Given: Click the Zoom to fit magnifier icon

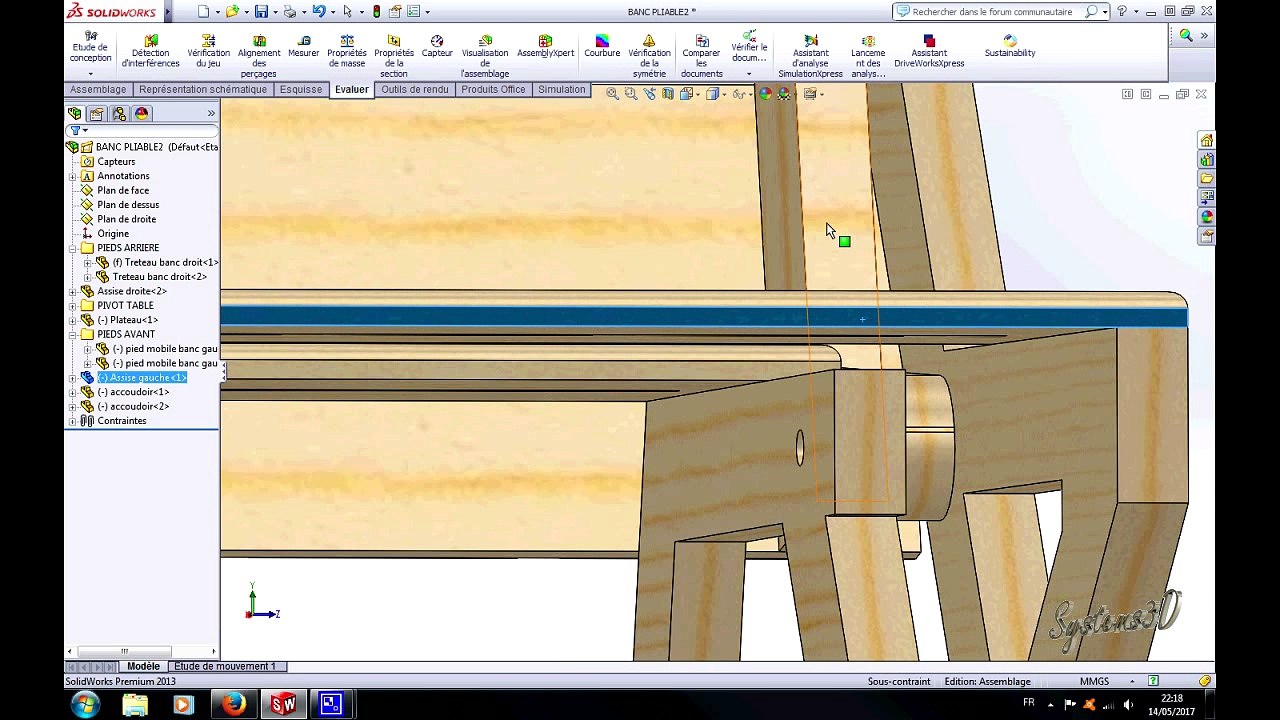Looking at the screenshot, I should [x=612, y=94].
